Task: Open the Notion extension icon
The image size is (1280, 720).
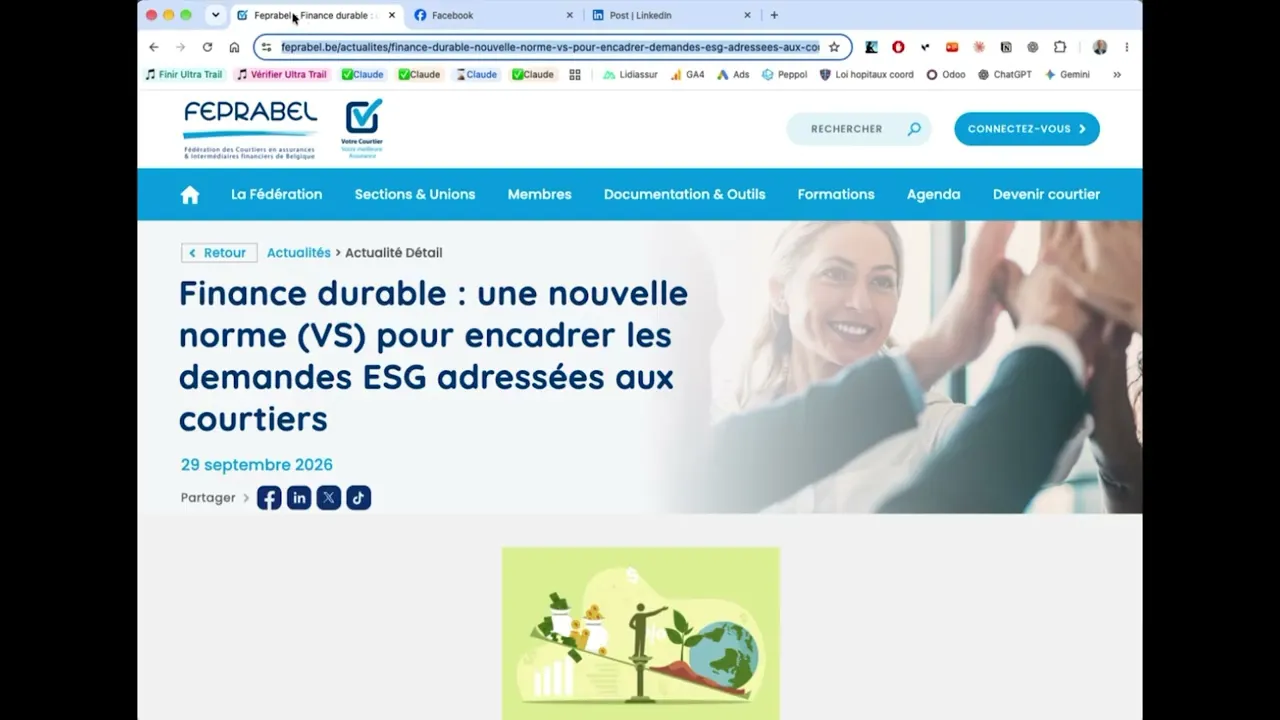Action: 1006,47
